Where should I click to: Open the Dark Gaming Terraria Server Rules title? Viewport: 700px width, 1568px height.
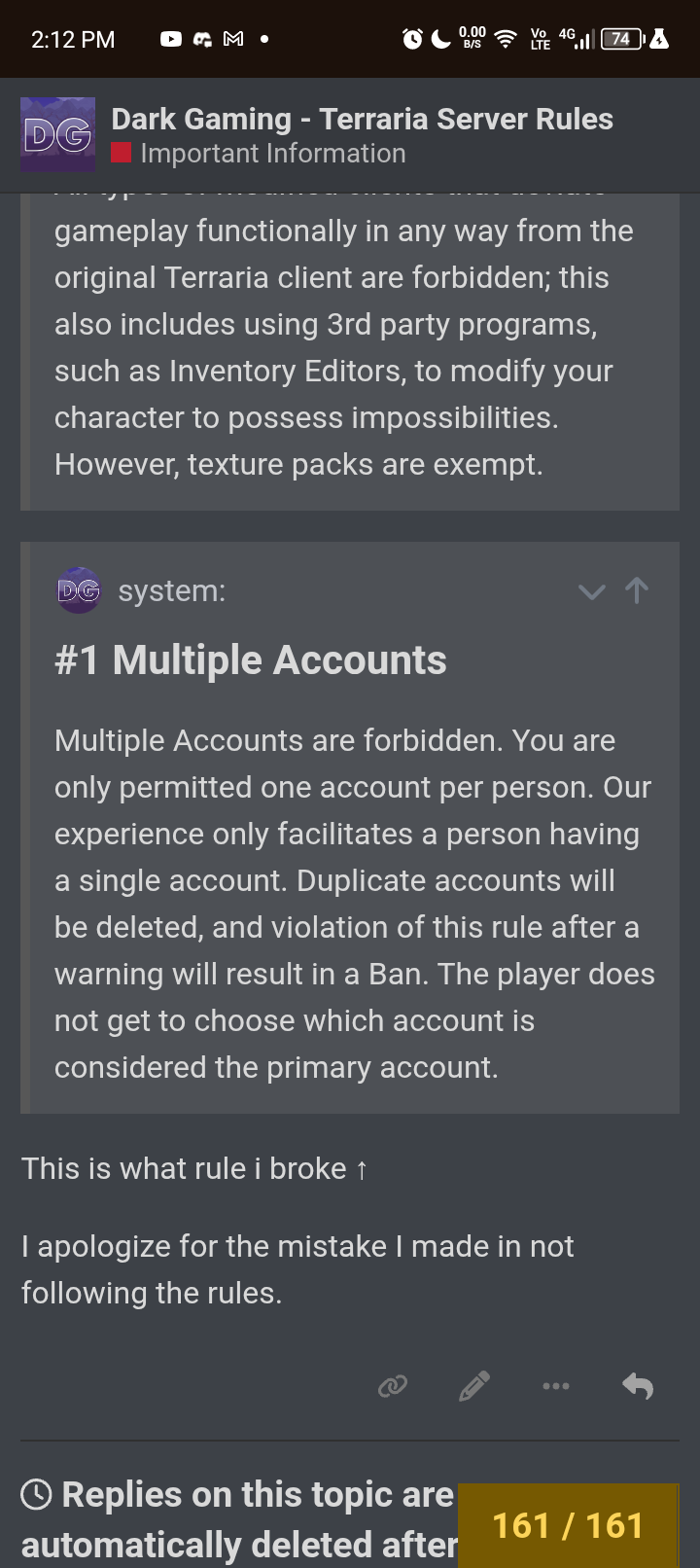[362, 120]
